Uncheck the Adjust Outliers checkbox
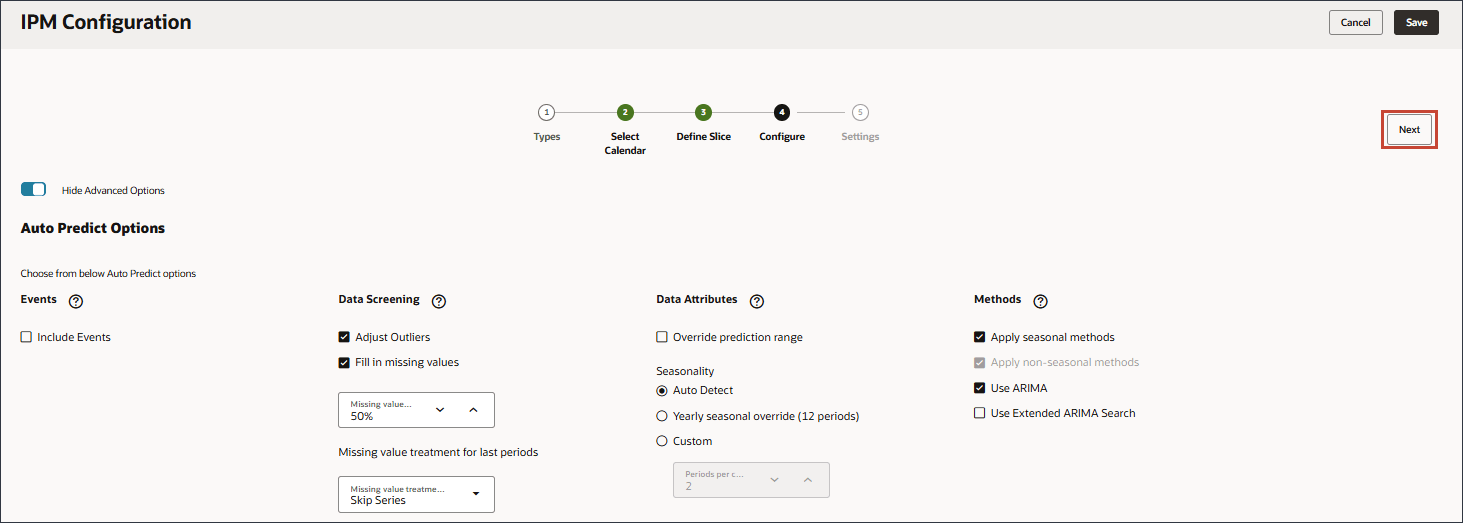 pyautogui.click(x=344, y=337)
